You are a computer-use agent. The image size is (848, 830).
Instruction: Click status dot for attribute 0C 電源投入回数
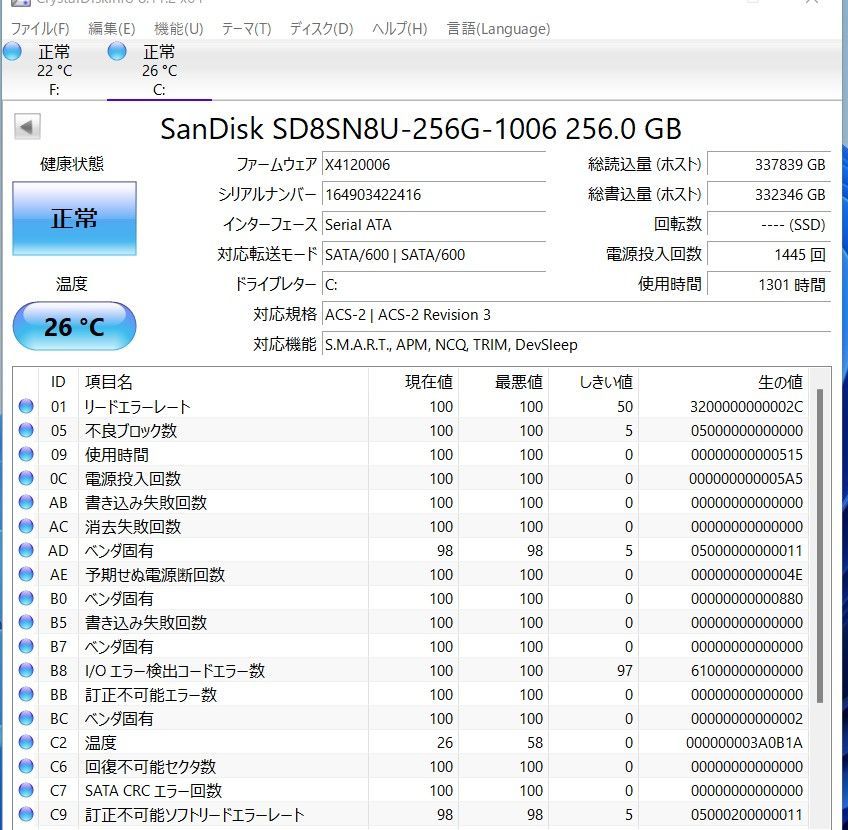pos(26,478)
